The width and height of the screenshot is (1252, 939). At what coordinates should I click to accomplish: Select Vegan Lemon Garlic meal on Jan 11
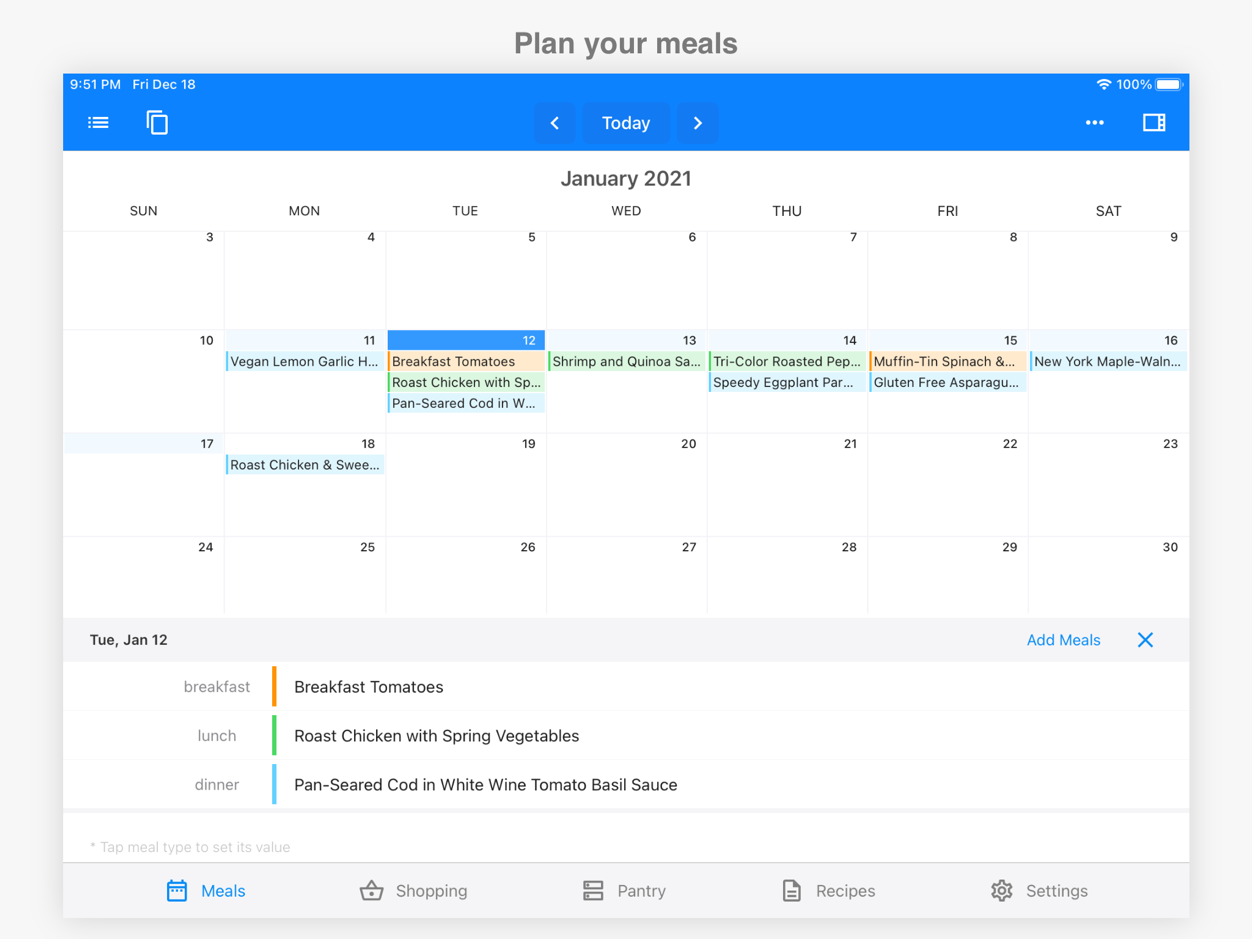305,362
